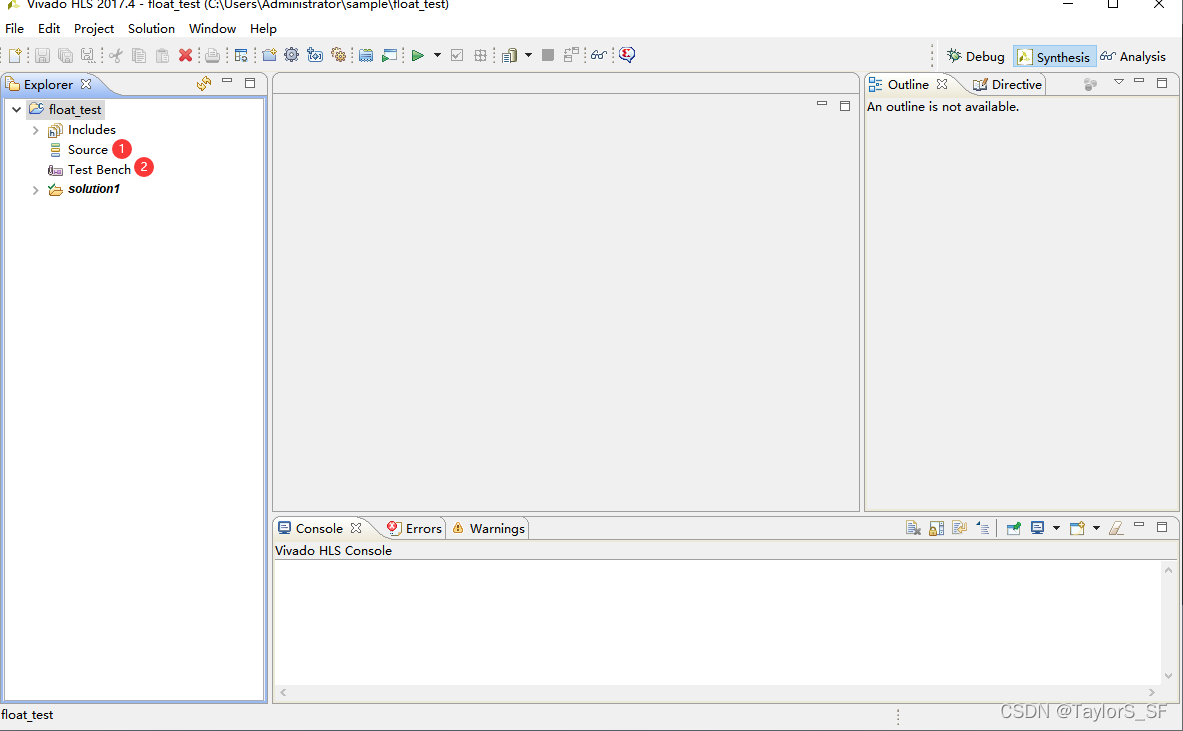Screen dimensions: 1183x731
Task: Click the grayed icon in Outline panel toolbar
Action: (x=1090, y=84)
